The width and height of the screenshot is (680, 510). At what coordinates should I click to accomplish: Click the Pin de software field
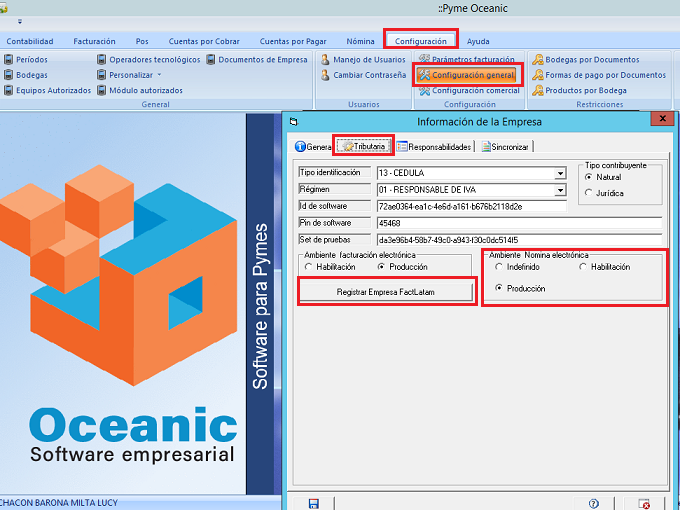[520, 223]
